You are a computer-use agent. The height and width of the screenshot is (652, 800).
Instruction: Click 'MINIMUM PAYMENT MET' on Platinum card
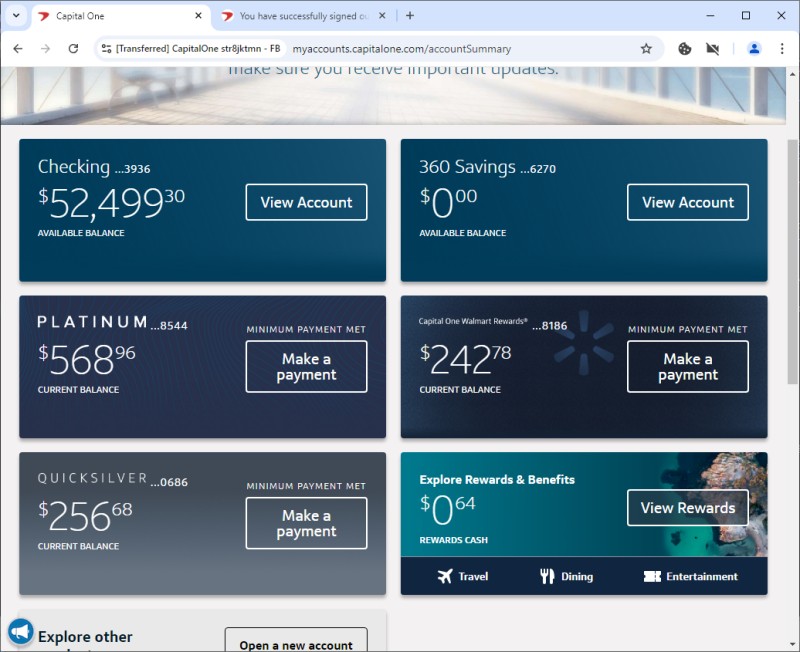click(x=306, y=330)
